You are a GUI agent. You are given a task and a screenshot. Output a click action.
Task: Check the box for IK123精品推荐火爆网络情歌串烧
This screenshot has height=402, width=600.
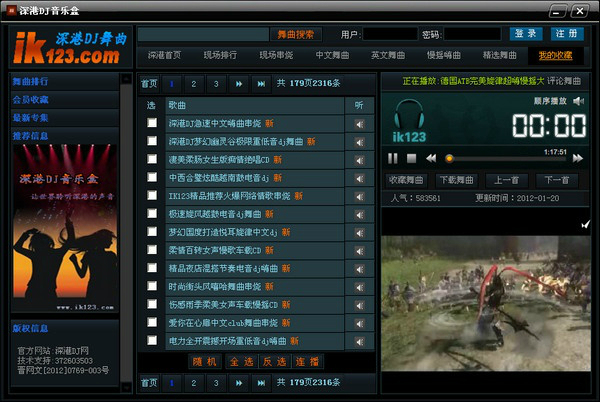(x=152, y=195)
